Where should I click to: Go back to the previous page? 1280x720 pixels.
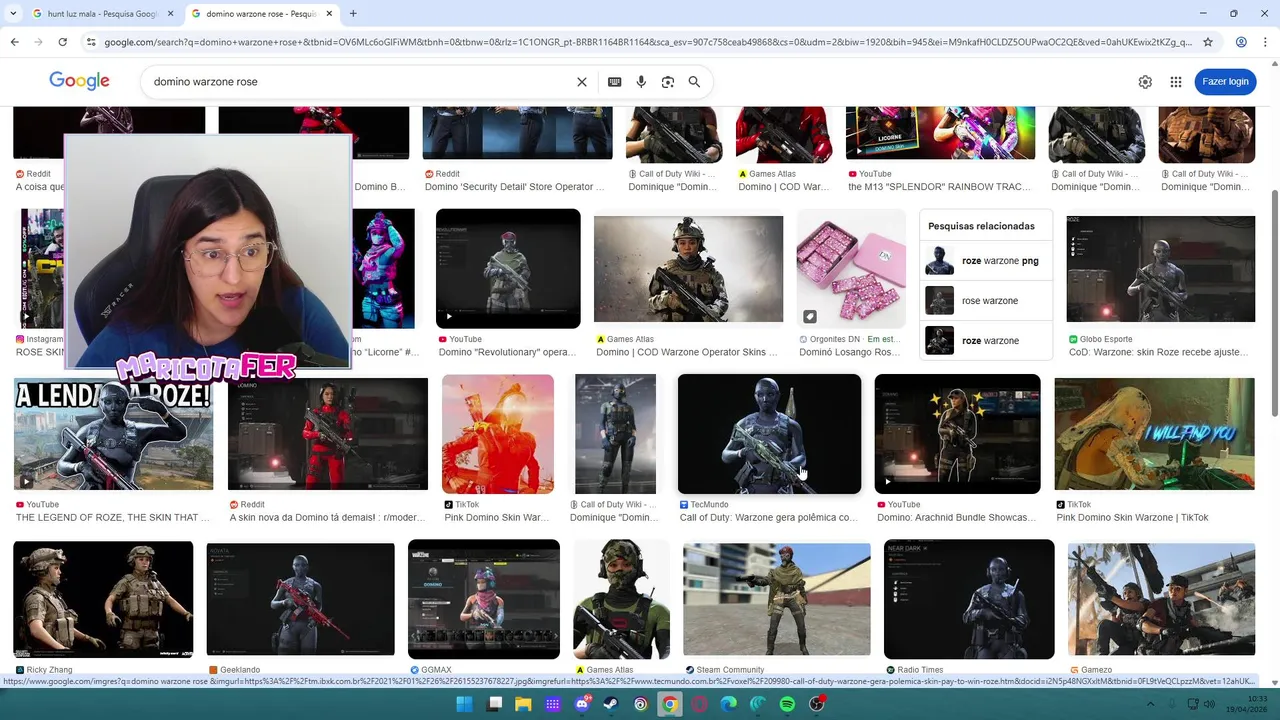point(14,42)
